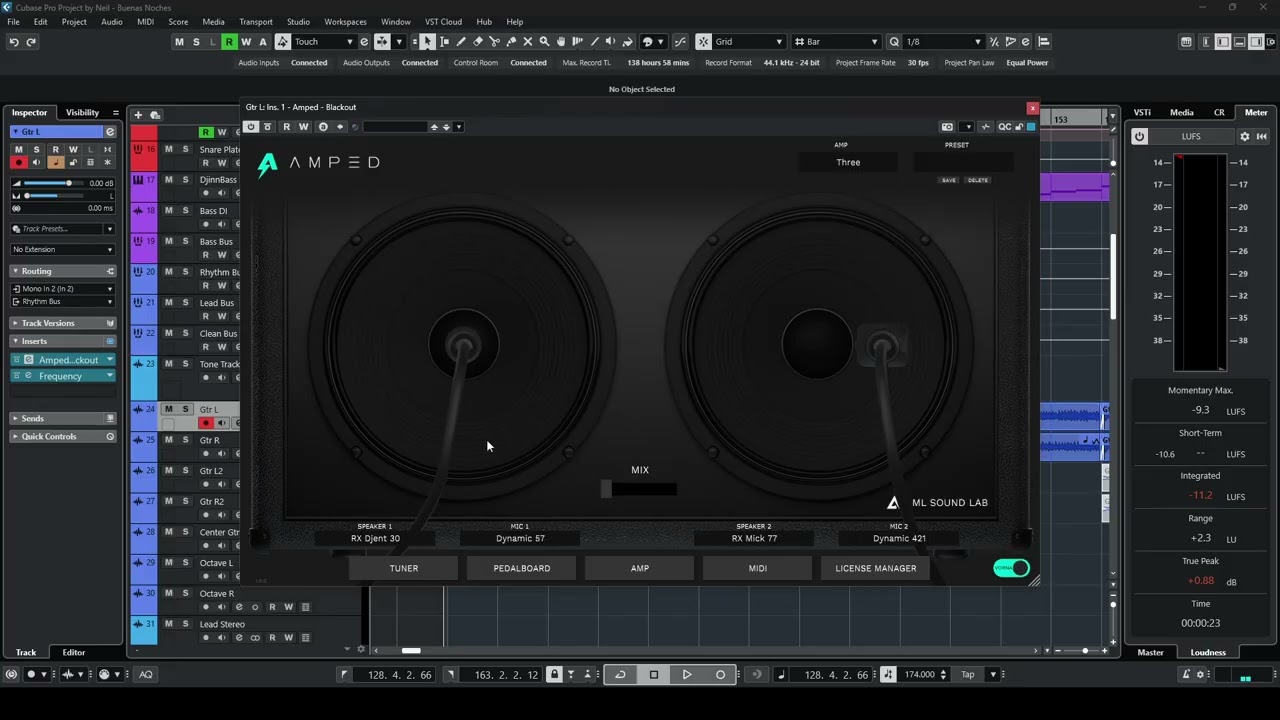Mute the Bass DI track
The height and width of the screenshot is (720, 1280).
168,211
